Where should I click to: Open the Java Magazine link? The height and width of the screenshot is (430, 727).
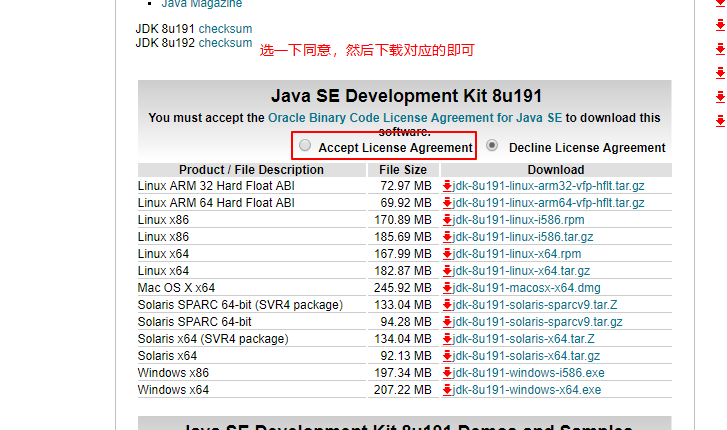click(x=202, y=4)
